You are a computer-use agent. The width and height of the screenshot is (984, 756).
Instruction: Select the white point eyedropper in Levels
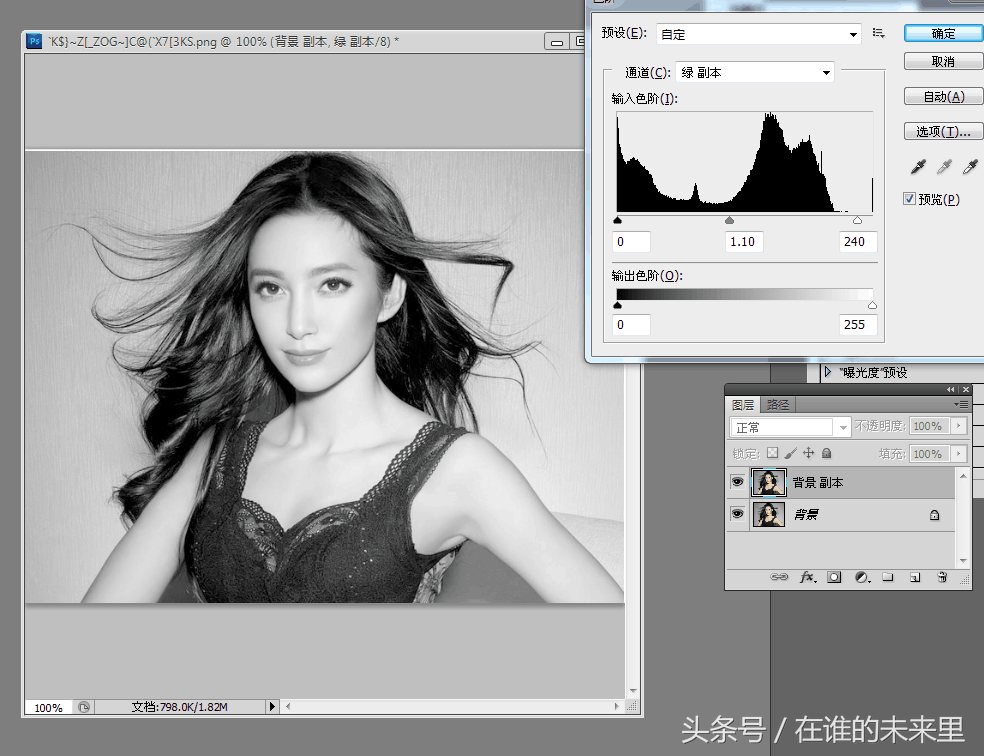pyautogui.click(x=969, y=167)
